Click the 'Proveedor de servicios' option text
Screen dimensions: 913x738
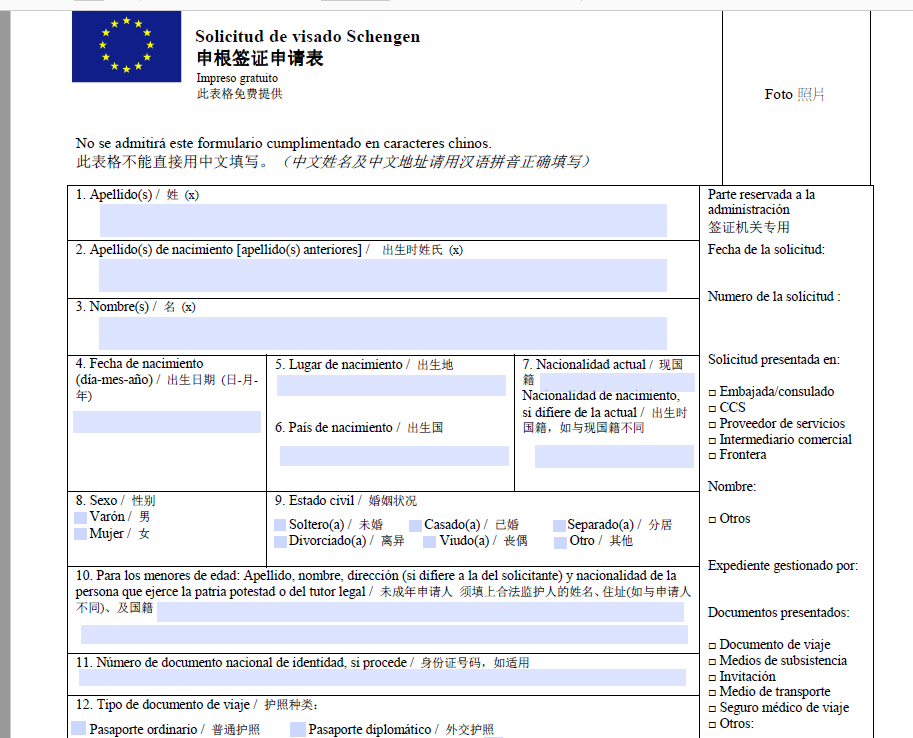[x=782, y=423]
